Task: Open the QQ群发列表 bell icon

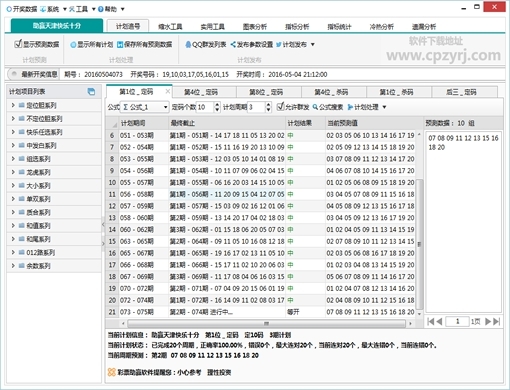Action: point(188,45)
